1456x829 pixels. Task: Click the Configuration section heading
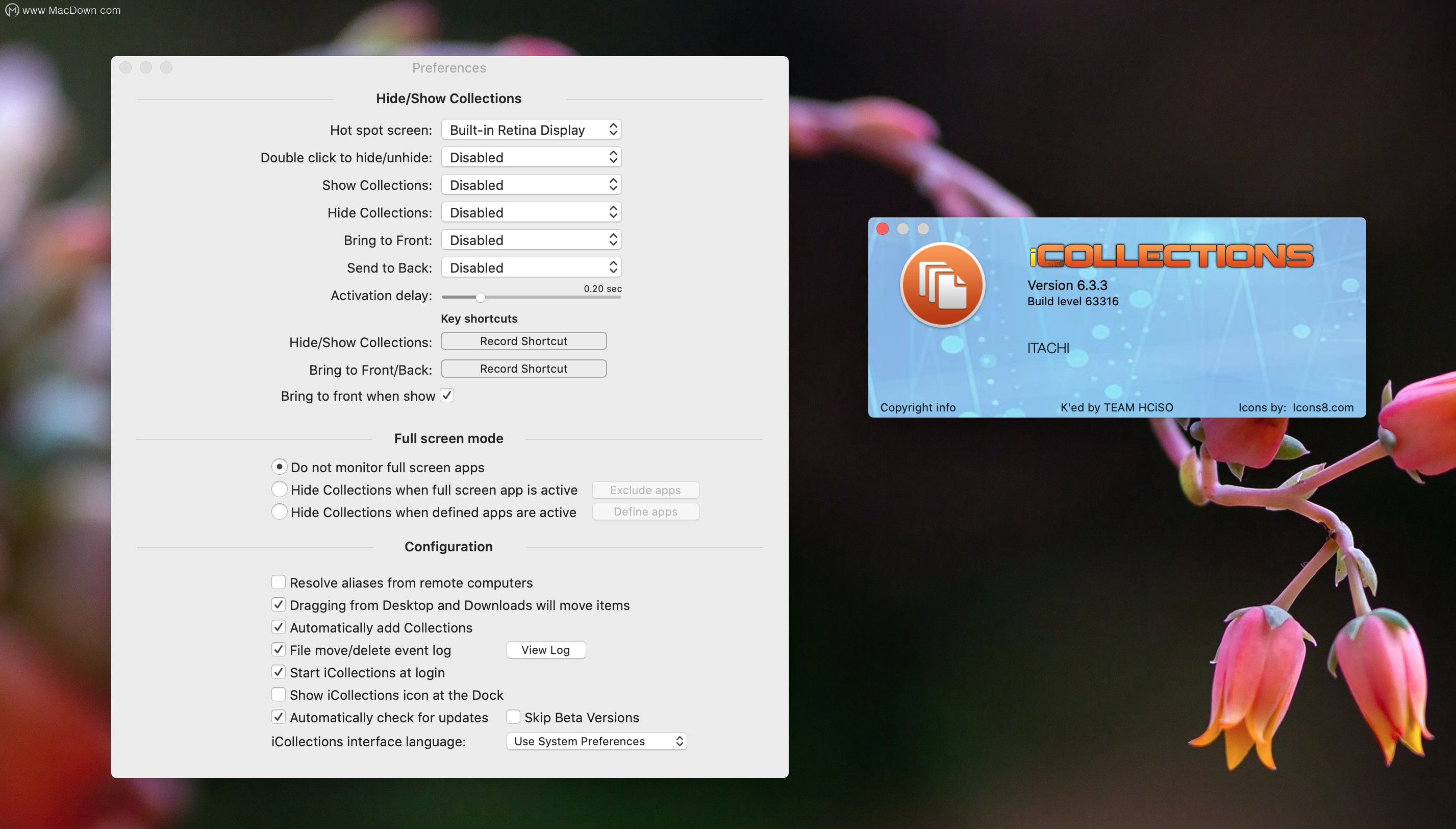(448, 547)
